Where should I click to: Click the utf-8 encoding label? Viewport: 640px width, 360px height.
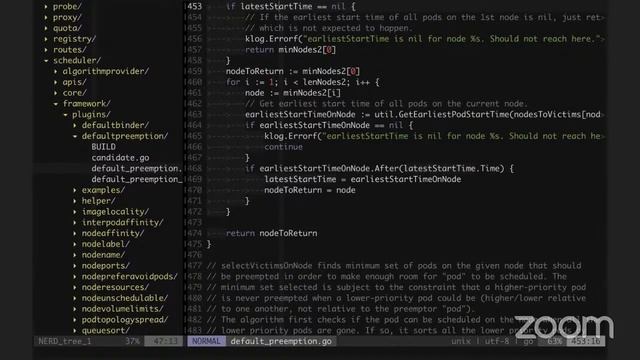tap(497, 341)
